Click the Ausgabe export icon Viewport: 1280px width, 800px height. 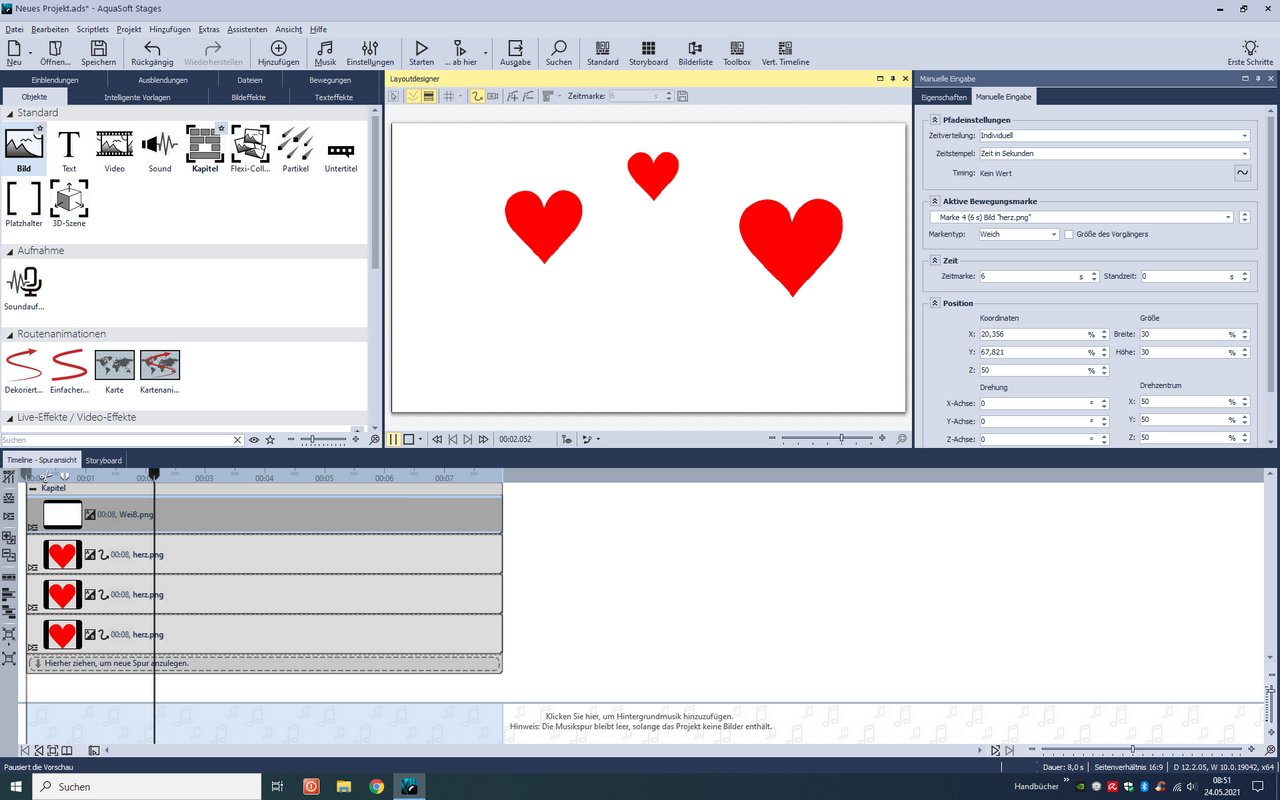(x=515, y=53)
